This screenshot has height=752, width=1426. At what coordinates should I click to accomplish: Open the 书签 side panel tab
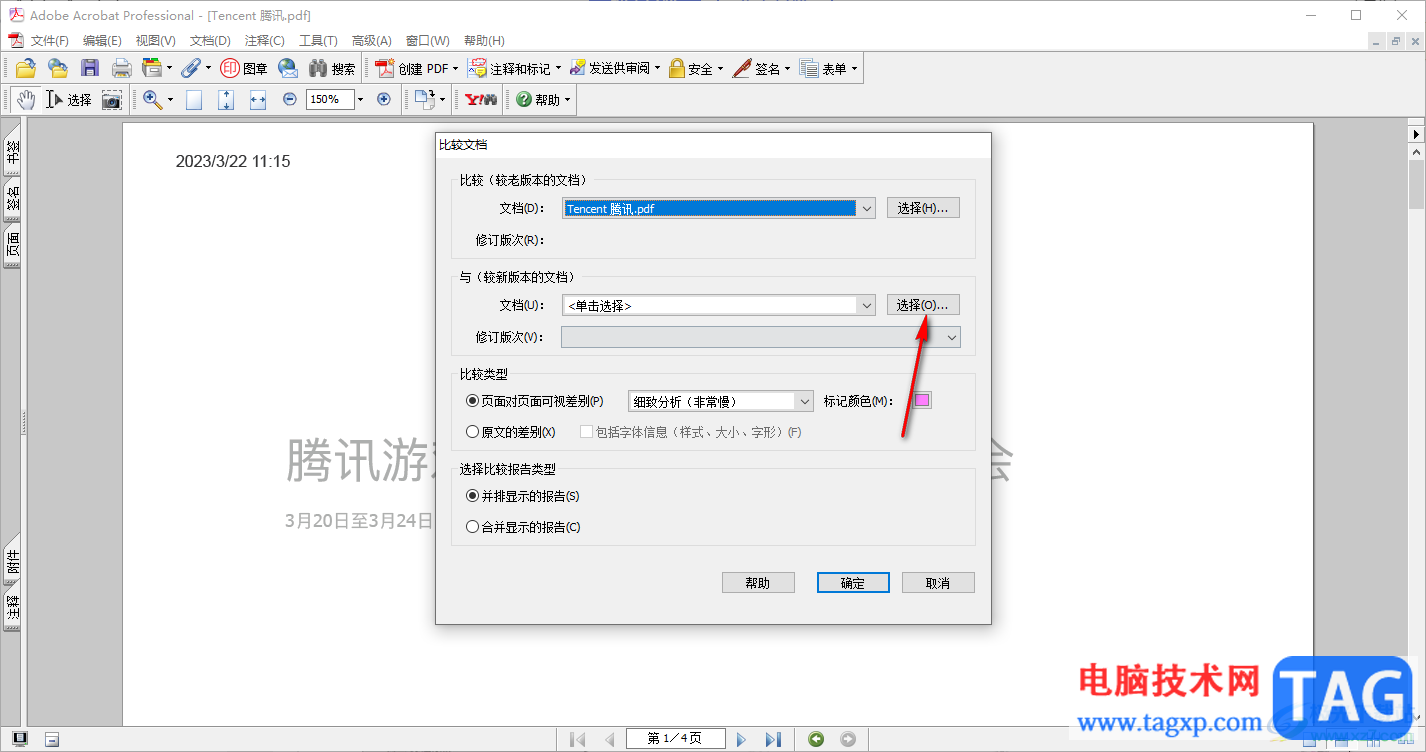pos(13,152)
